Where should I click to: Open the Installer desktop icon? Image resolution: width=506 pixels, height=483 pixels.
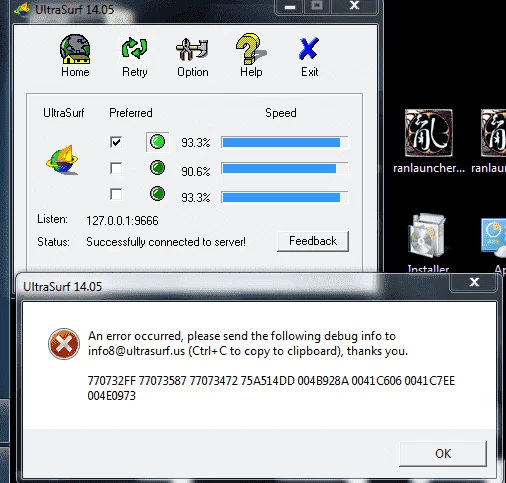click(x=428, y=243)
